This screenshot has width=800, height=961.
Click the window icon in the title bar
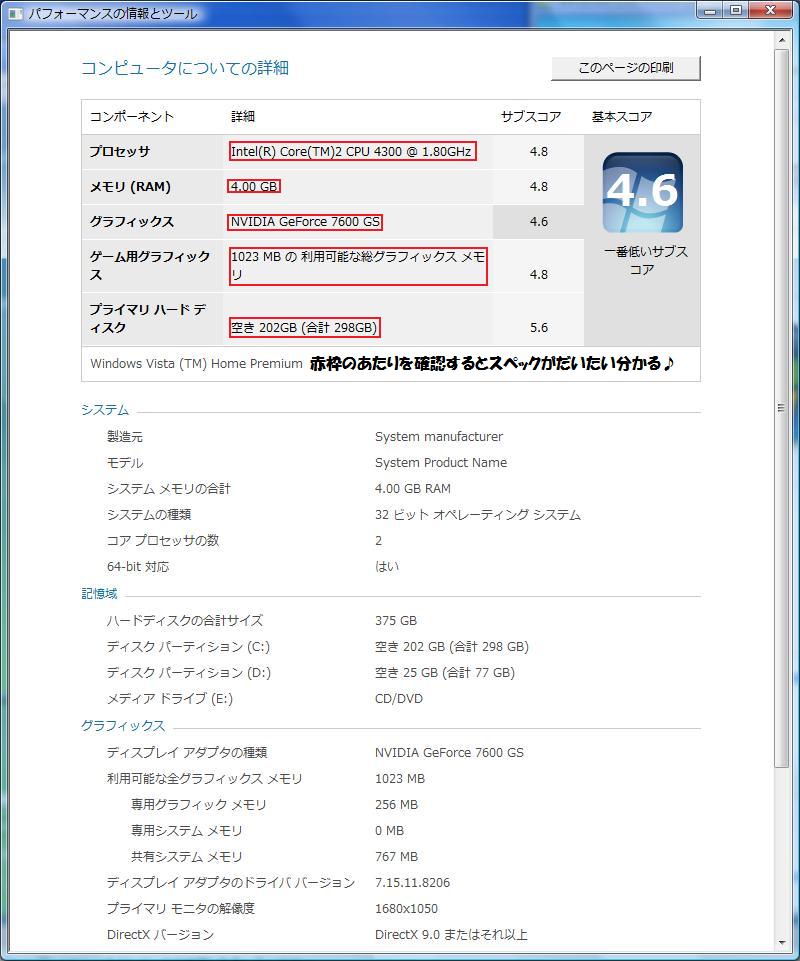tap(15, 13)
